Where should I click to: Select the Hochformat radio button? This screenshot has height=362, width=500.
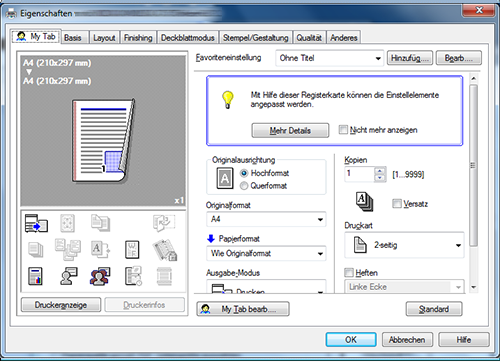(244, 173)
